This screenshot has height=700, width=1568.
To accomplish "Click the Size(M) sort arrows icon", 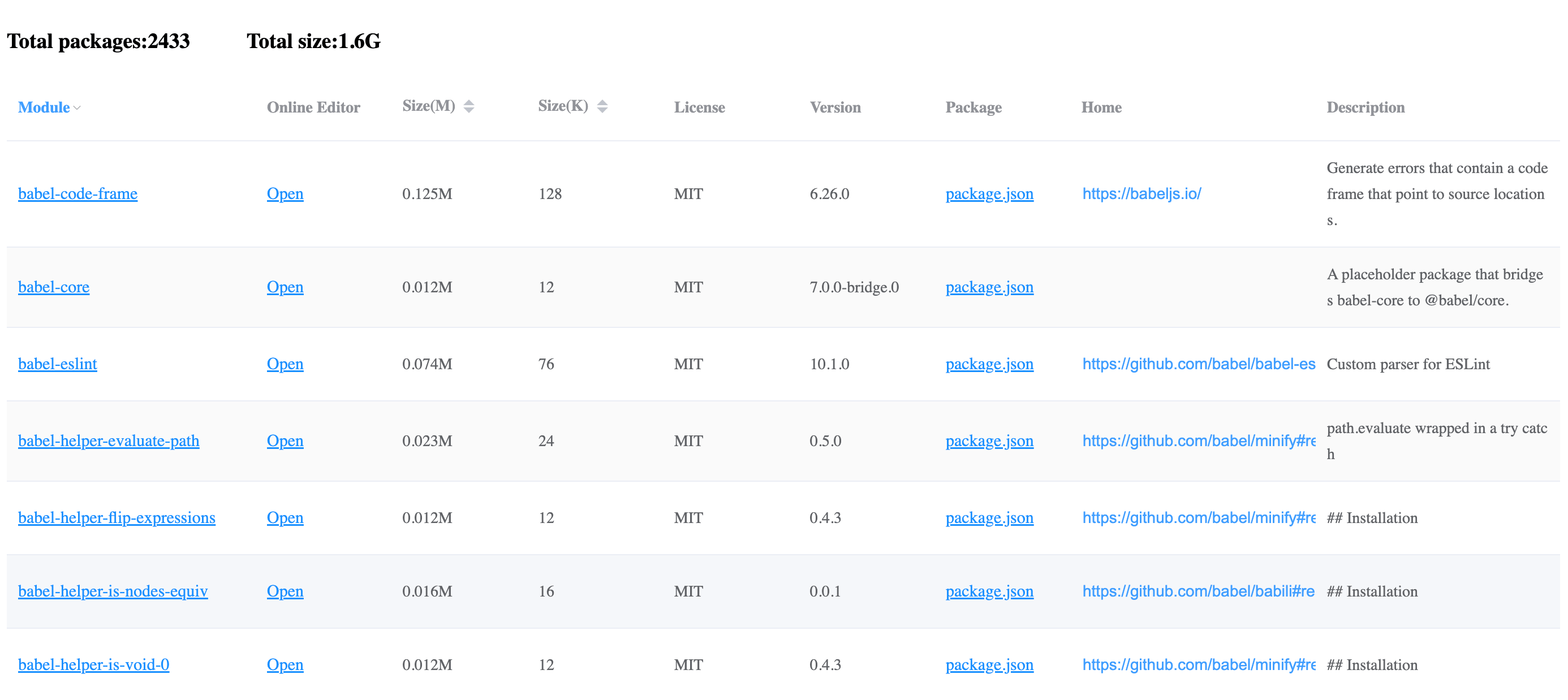I will point(469,106).
